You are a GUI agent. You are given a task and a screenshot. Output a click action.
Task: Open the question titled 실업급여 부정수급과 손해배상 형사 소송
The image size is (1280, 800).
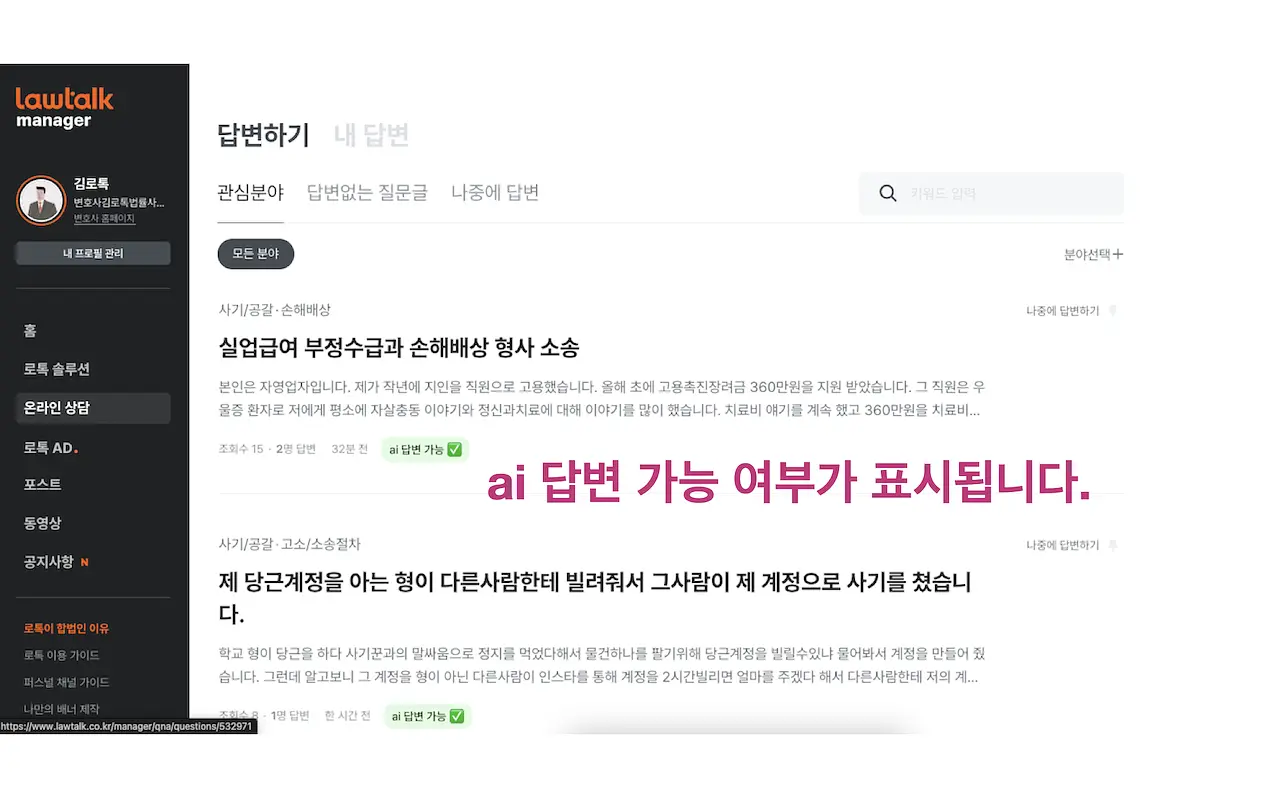[x=399, y=348]
